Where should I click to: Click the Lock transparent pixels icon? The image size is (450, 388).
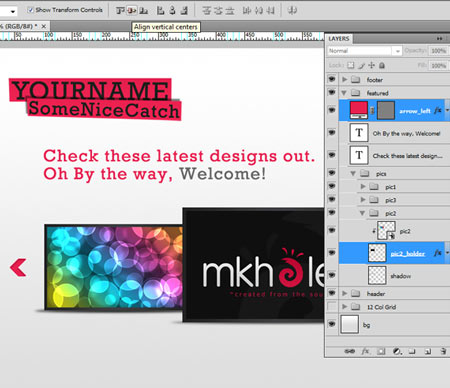[351, 65]
